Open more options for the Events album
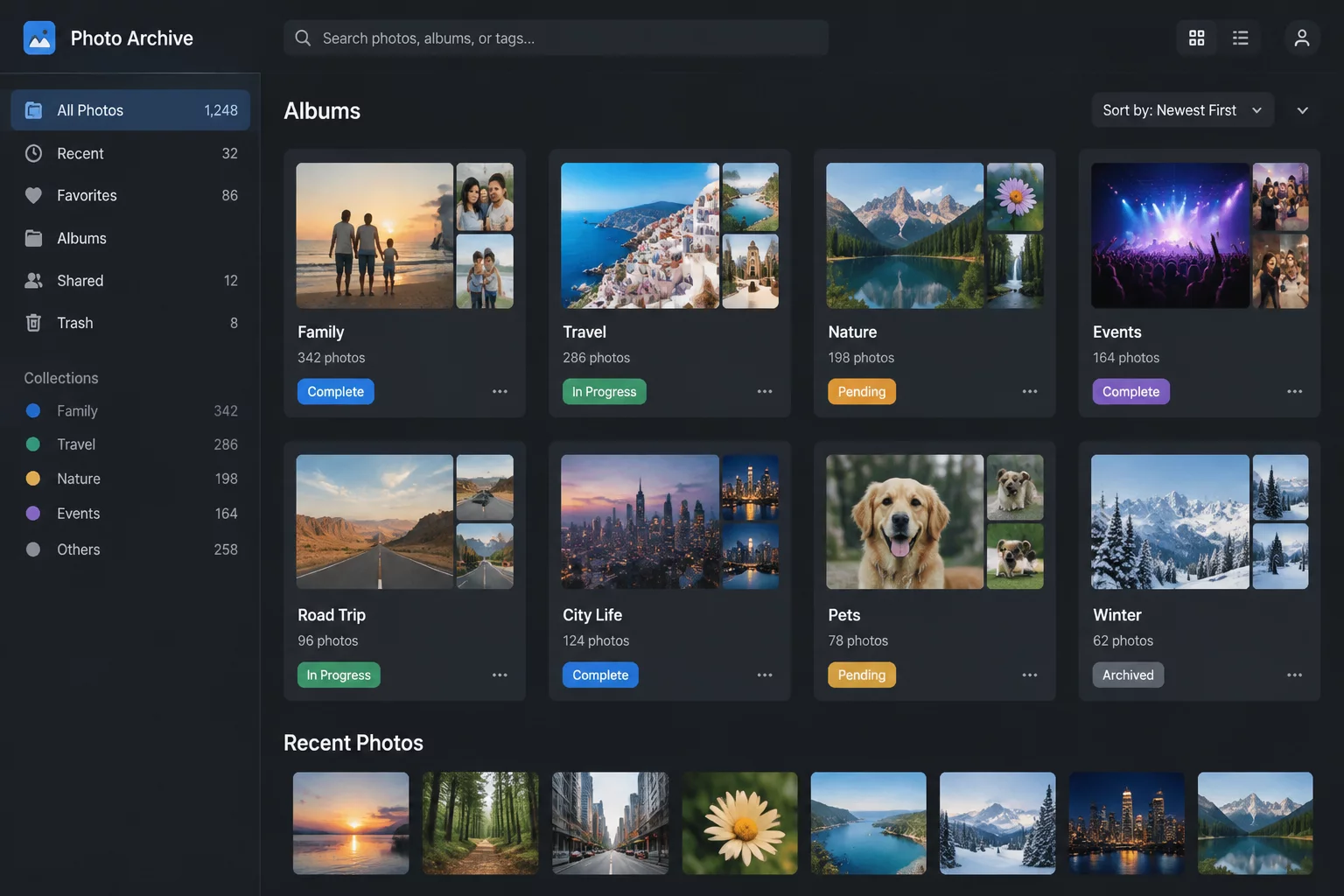 tap(1294, 391)
